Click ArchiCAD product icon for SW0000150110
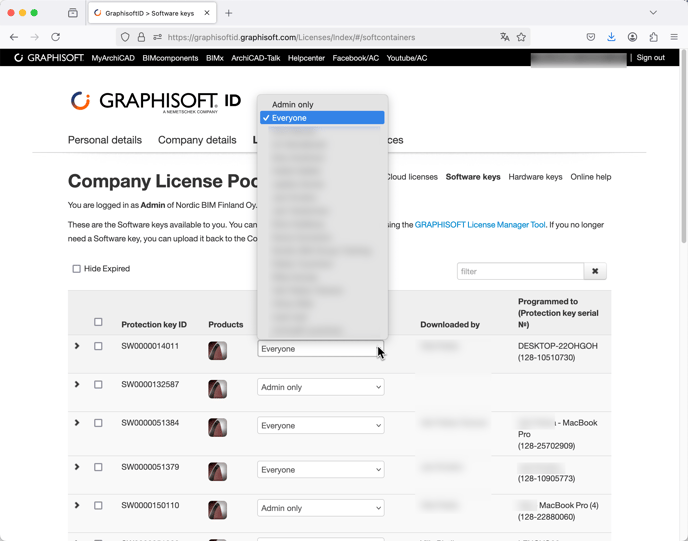 [218, 510]
